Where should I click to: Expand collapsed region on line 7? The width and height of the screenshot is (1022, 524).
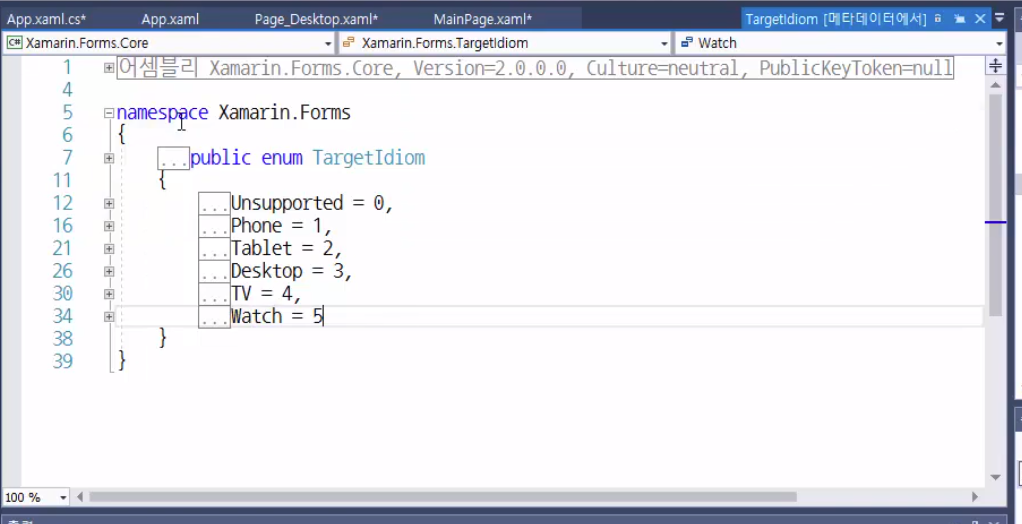coord(109,158)
